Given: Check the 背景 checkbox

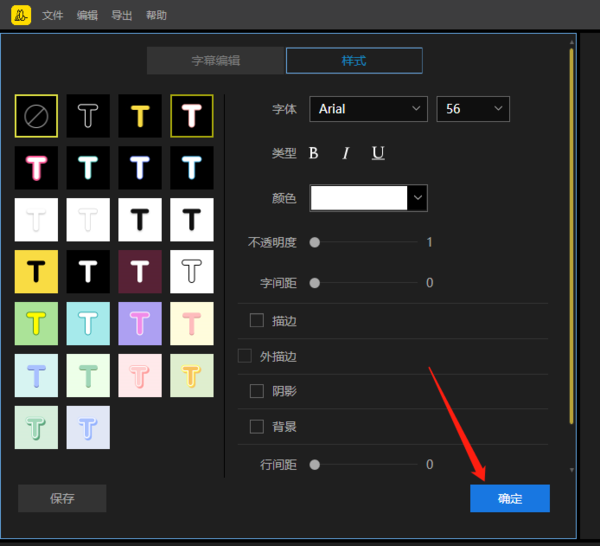Looking at the screenshot, I should [257, 427].
